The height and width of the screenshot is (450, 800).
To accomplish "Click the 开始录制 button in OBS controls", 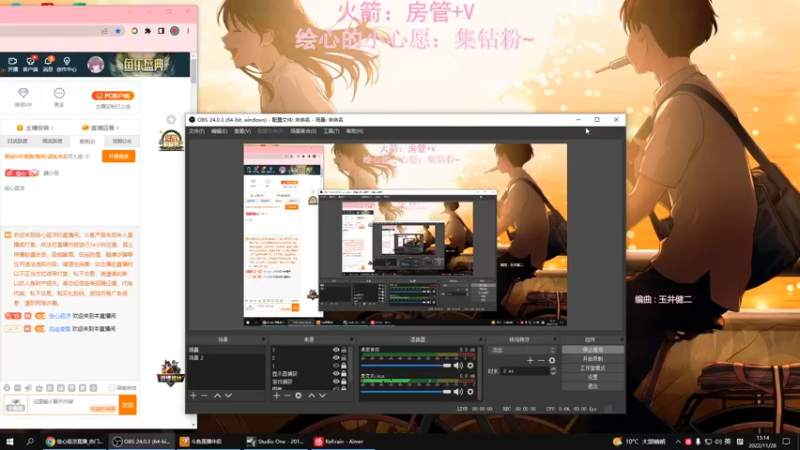I will (592, 359).
